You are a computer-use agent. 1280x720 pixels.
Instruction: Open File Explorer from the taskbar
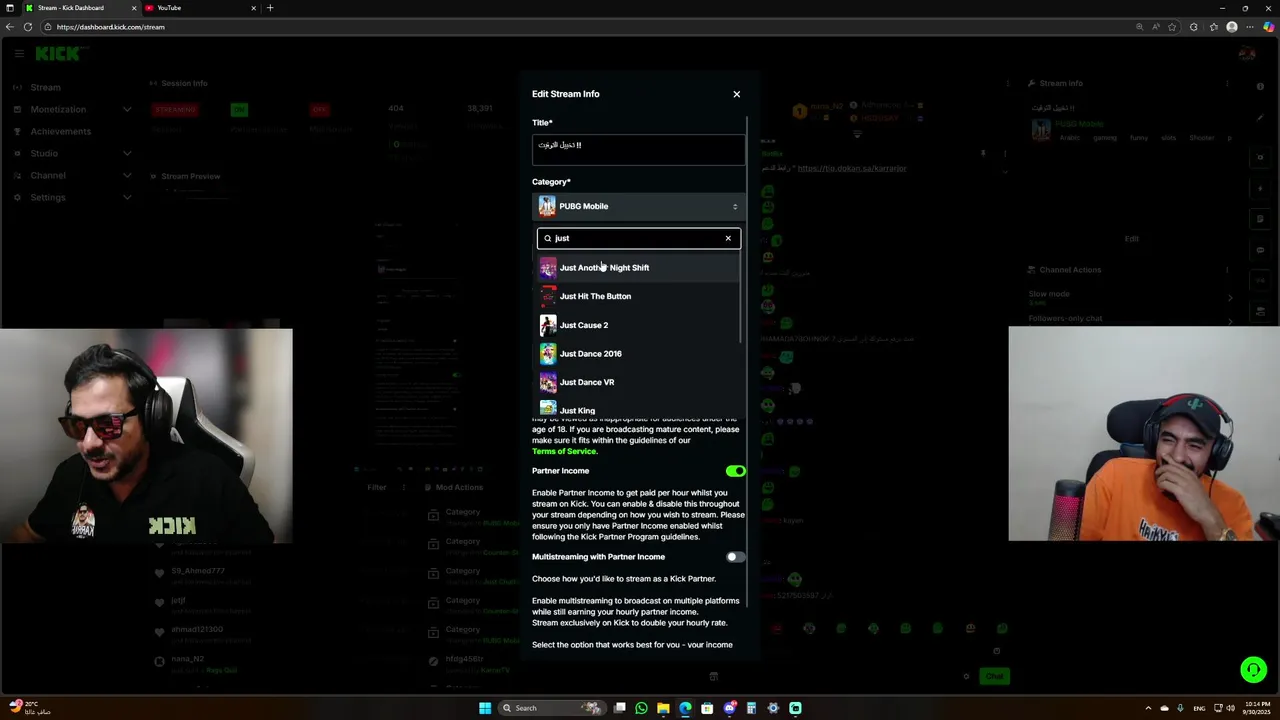click(x=663, y=708)
